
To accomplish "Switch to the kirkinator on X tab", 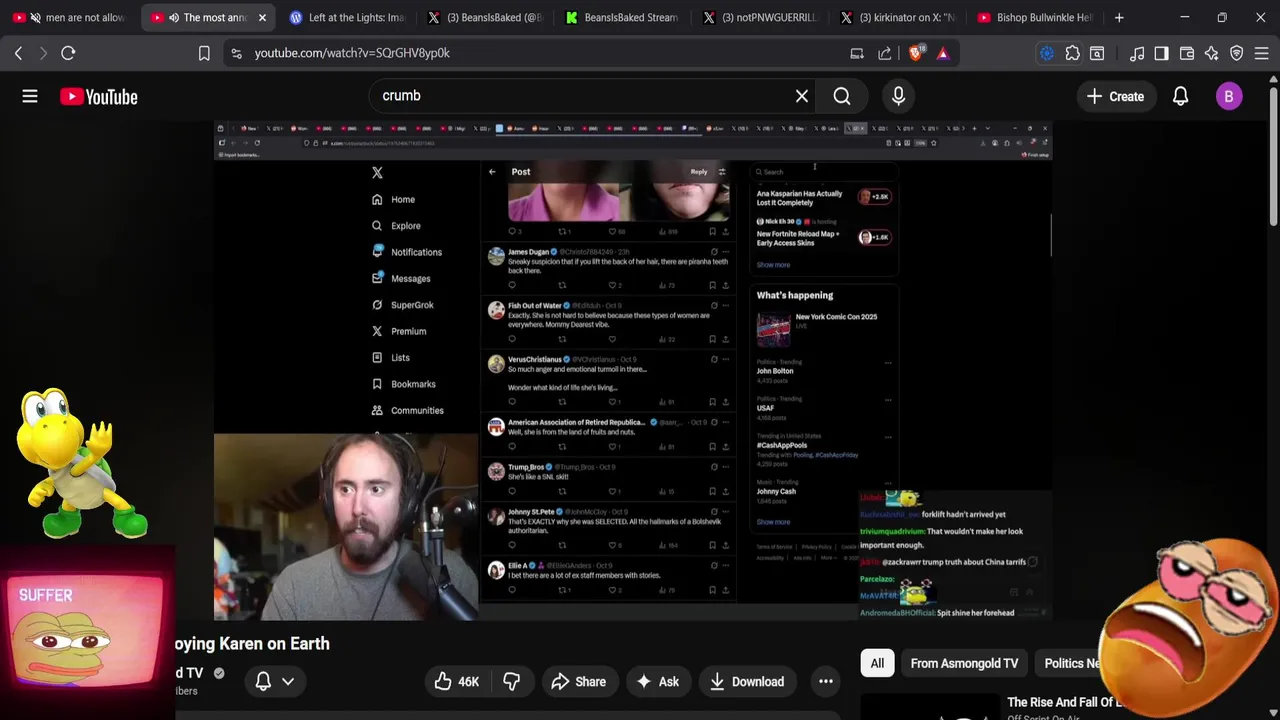I will click(898, 17).
